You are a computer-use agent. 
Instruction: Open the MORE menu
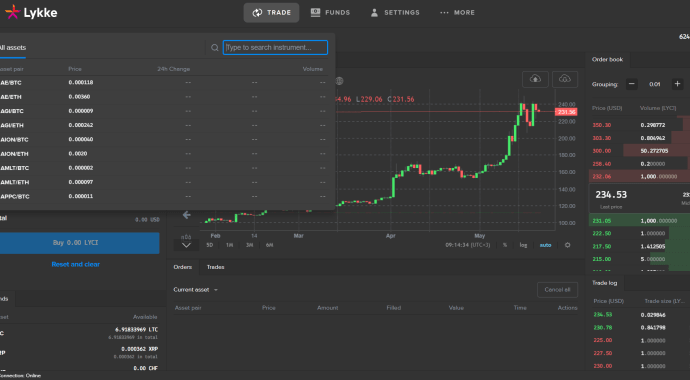pos(457,13)
